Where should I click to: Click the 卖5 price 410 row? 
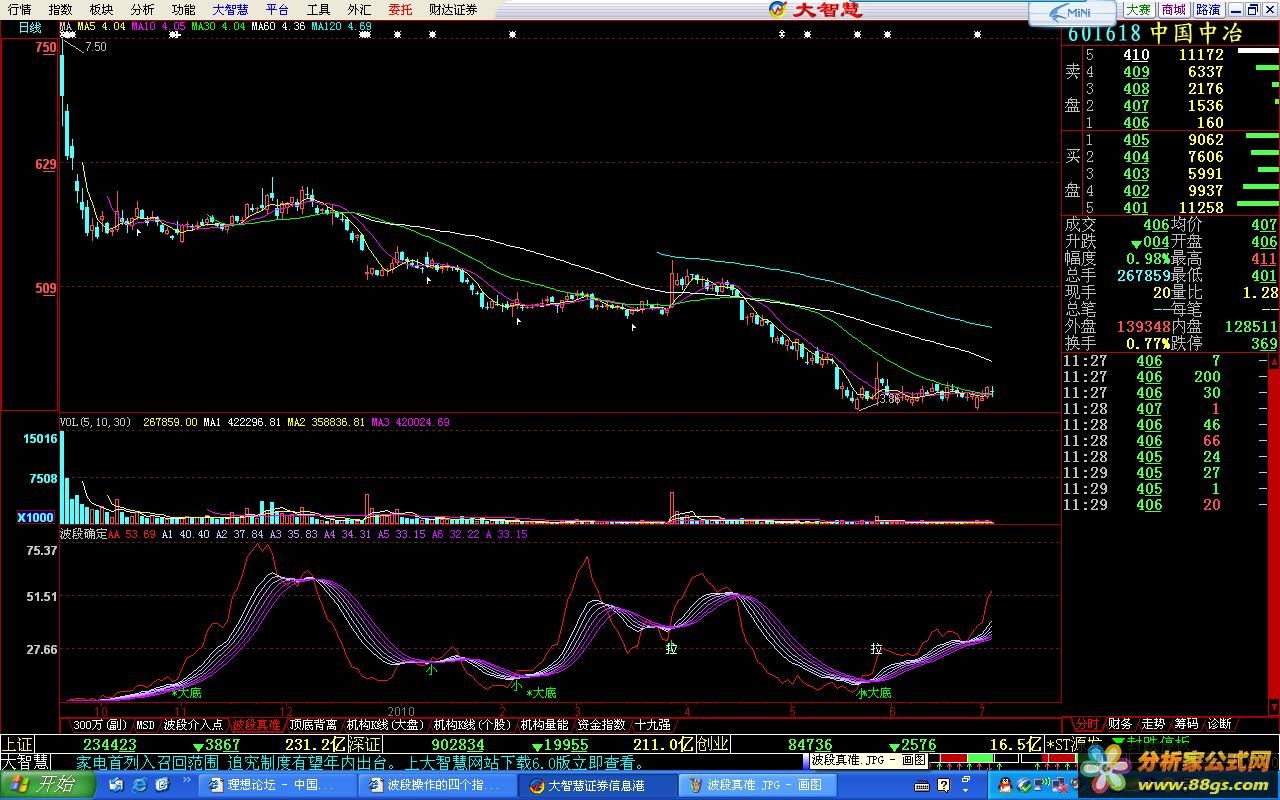pyautogui.click(x=1171, y=55)
